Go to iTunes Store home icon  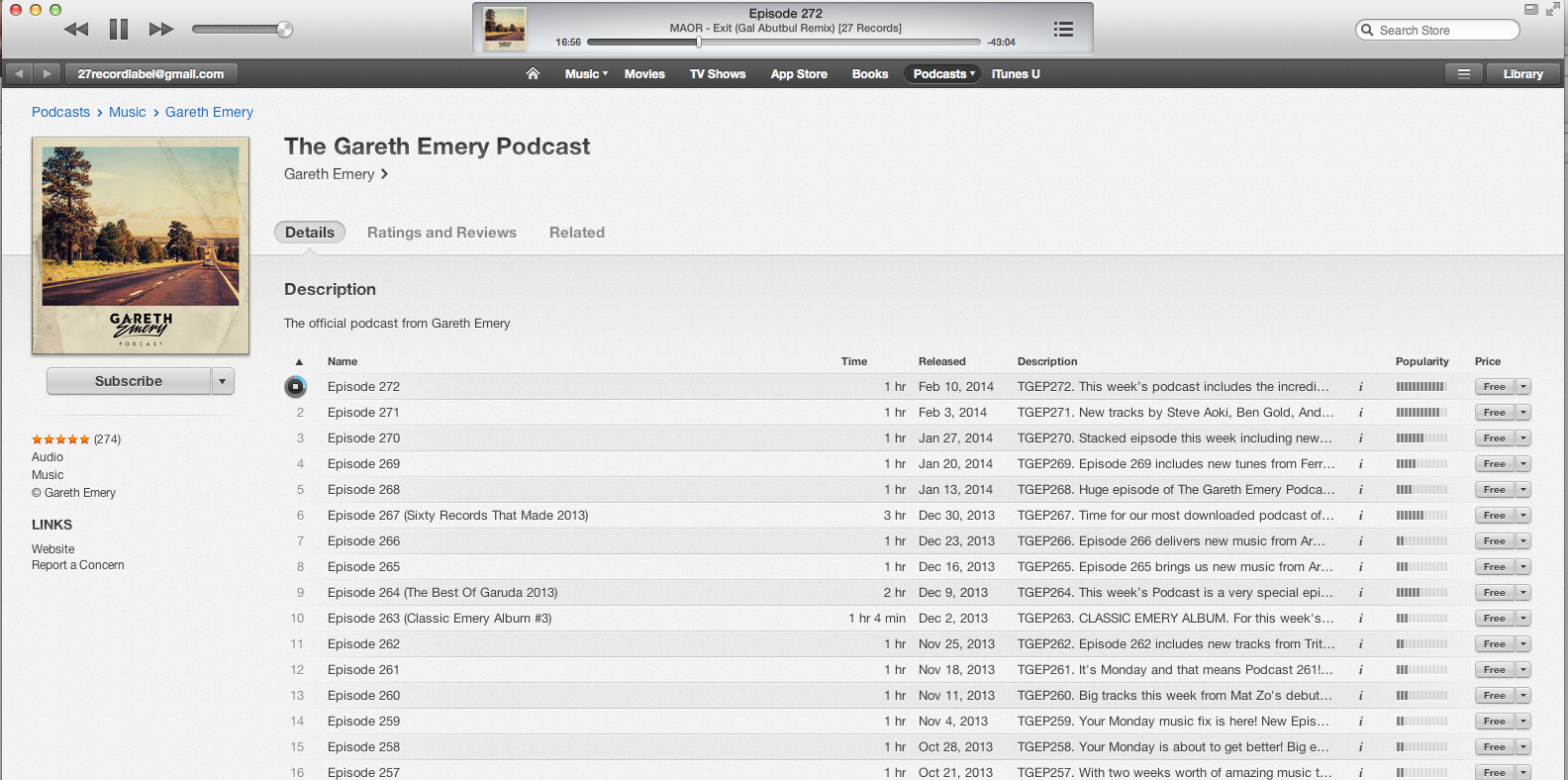coord(533,74)
